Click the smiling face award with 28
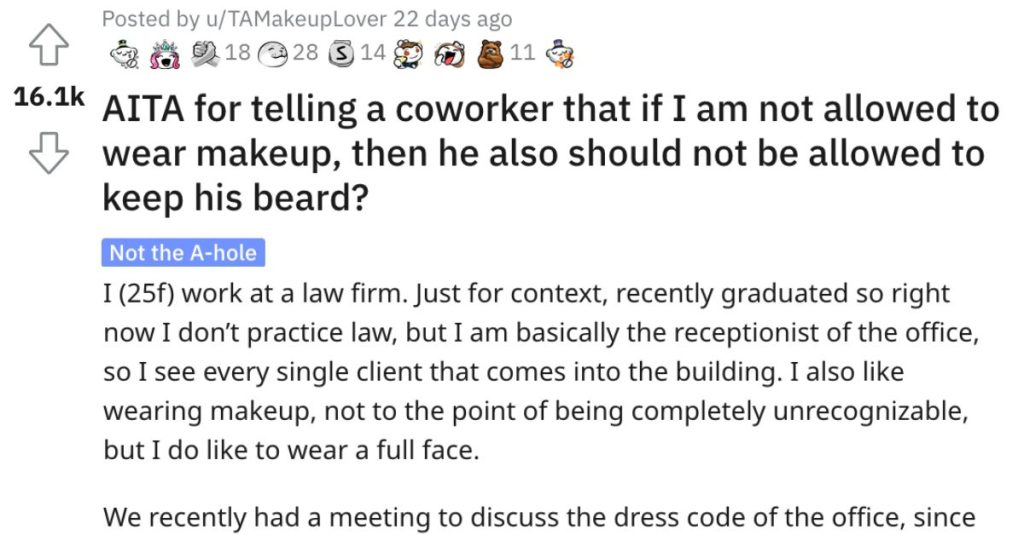 tap(273, 53)
